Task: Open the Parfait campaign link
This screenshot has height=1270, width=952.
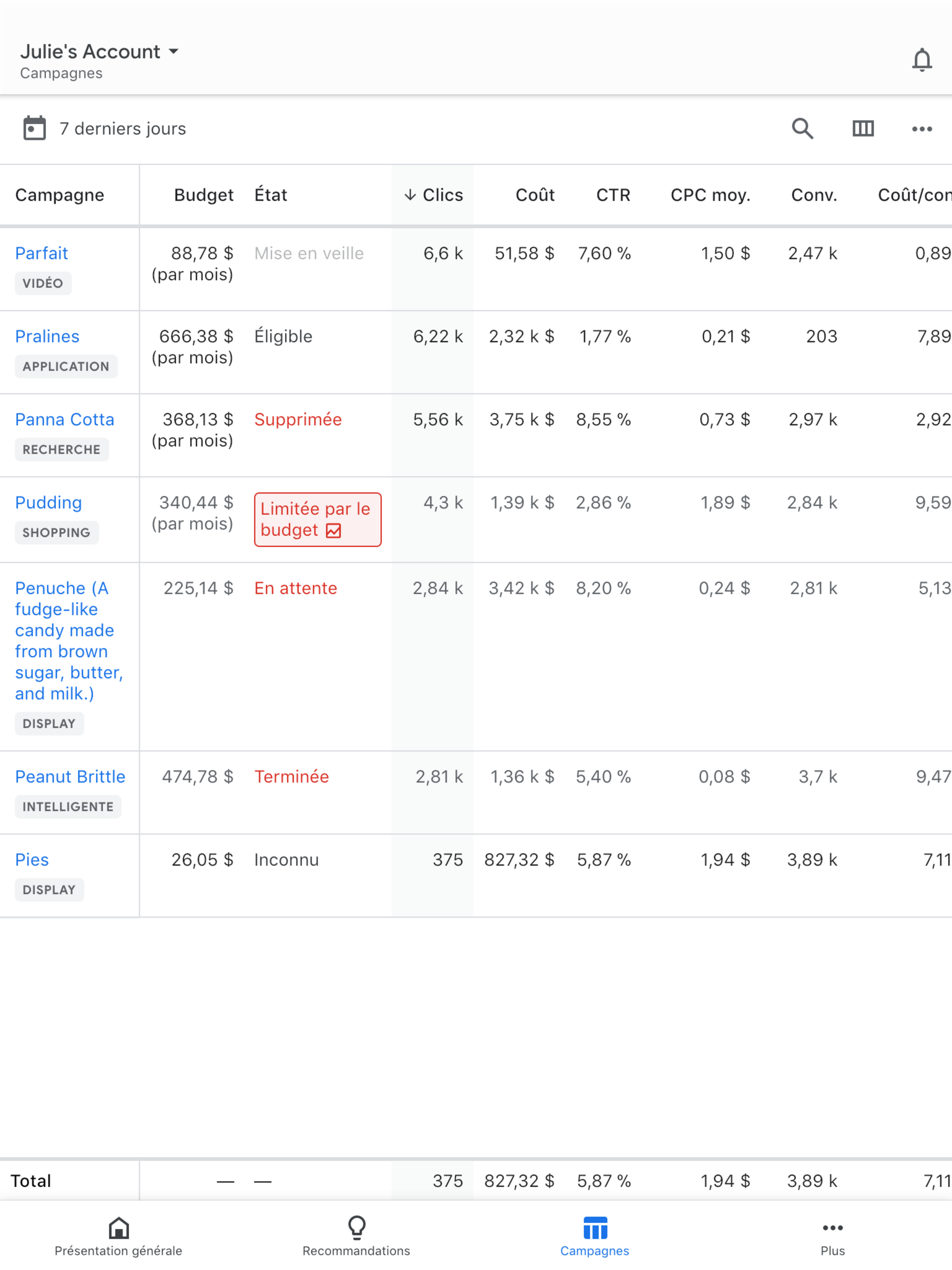Action: coord(41,253)
